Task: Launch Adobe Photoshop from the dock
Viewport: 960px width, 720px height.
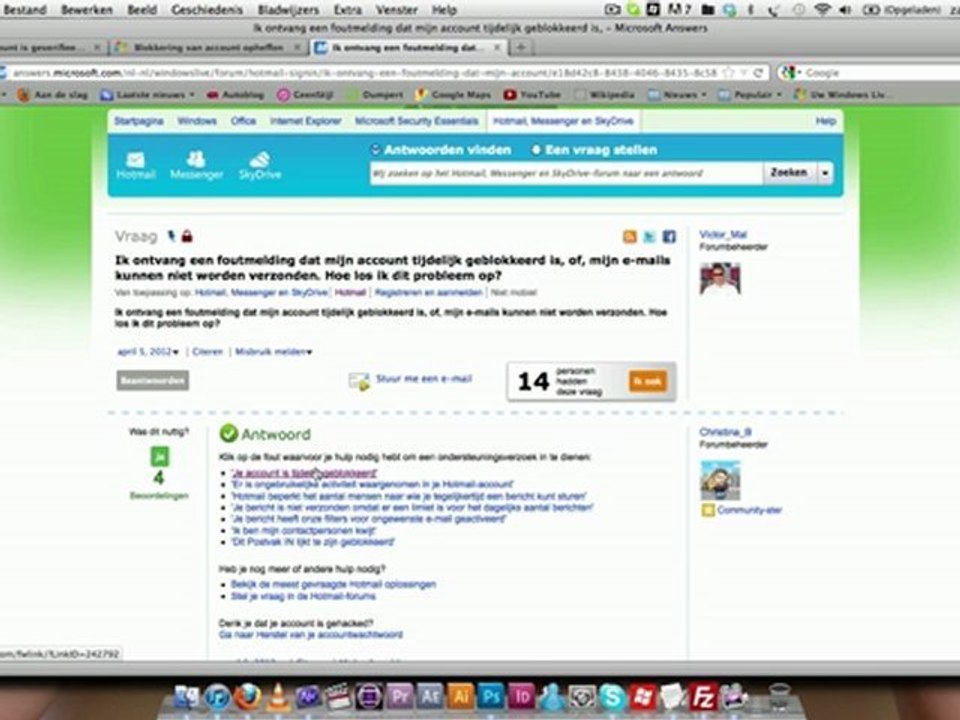Action: (490, 697)
